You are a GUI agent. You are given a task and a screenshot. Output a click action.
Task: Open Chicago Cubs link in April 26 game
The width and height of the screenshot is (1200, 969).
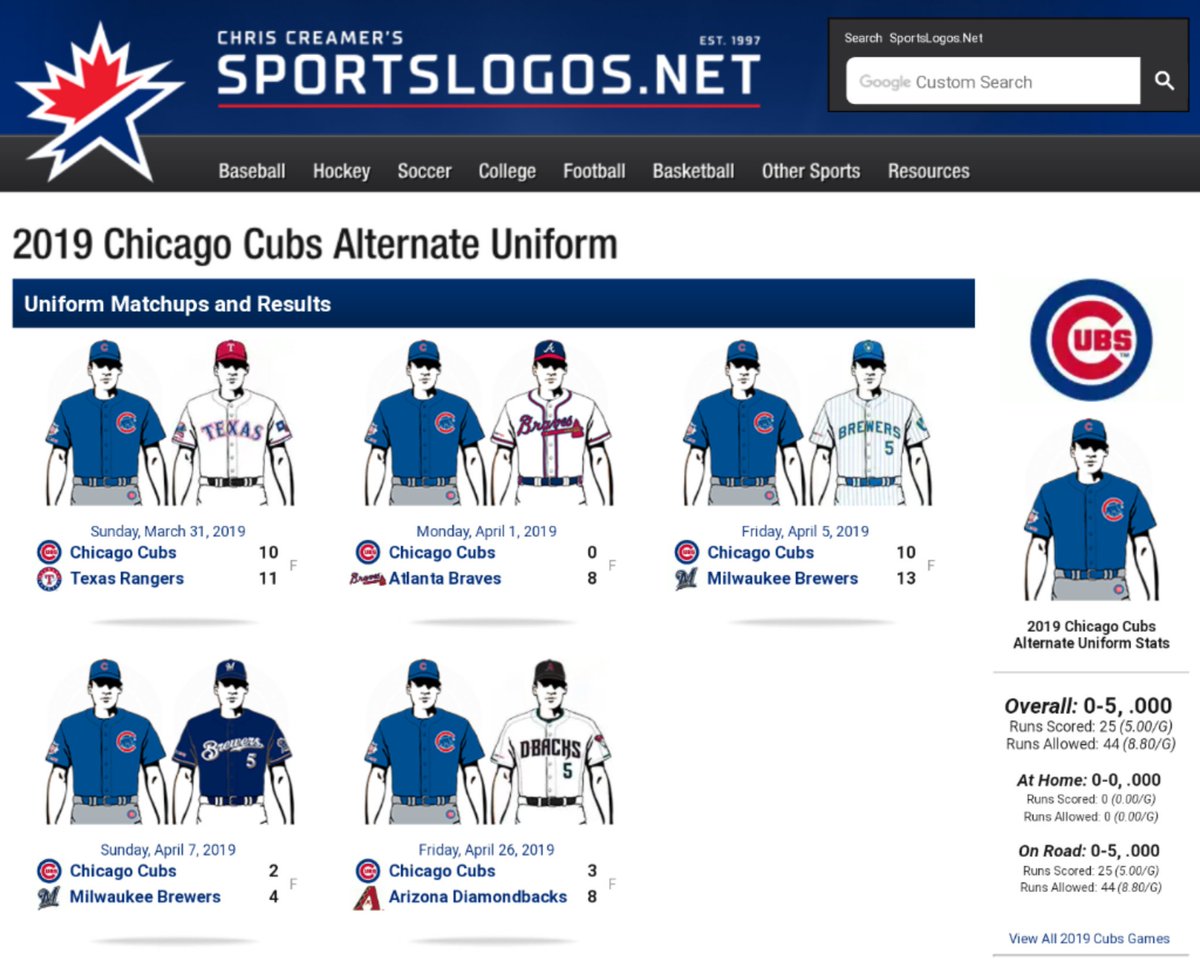[442, 871]
